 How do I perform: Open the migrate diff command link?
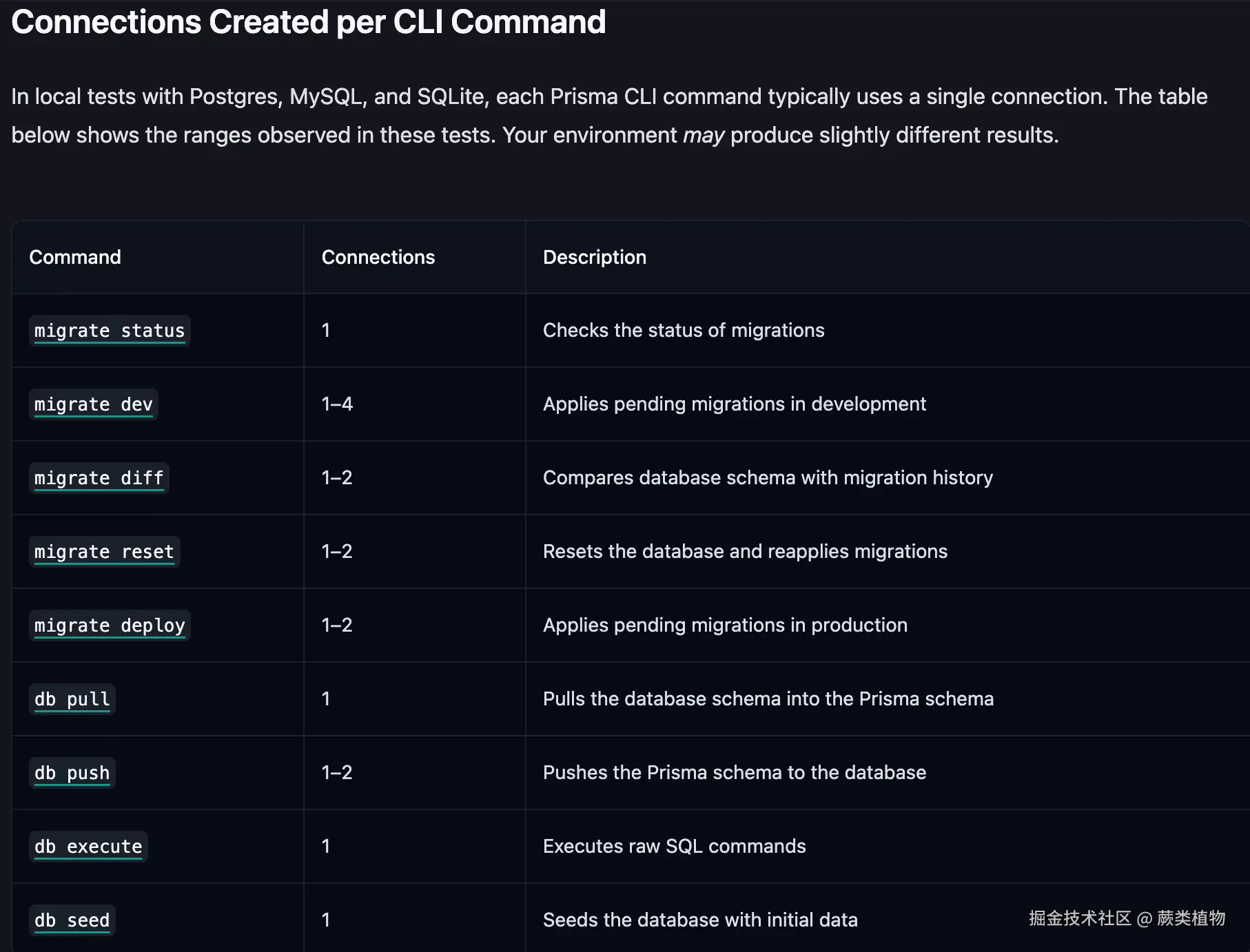pyautogui.click(x=99, y=478)
